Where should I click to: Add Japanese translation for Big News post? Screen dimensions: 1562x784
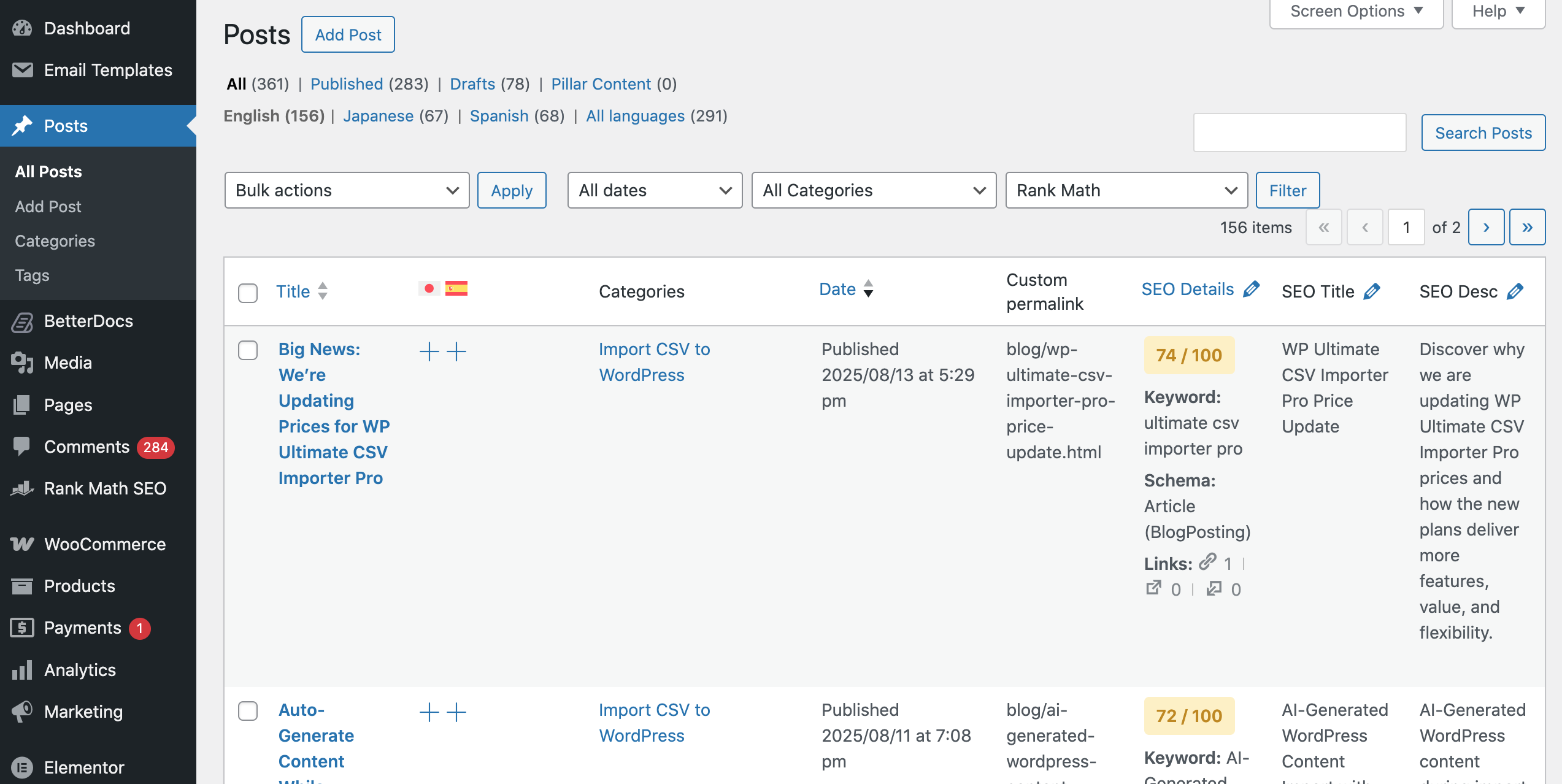pyautogui.click(x=429, y=352)
